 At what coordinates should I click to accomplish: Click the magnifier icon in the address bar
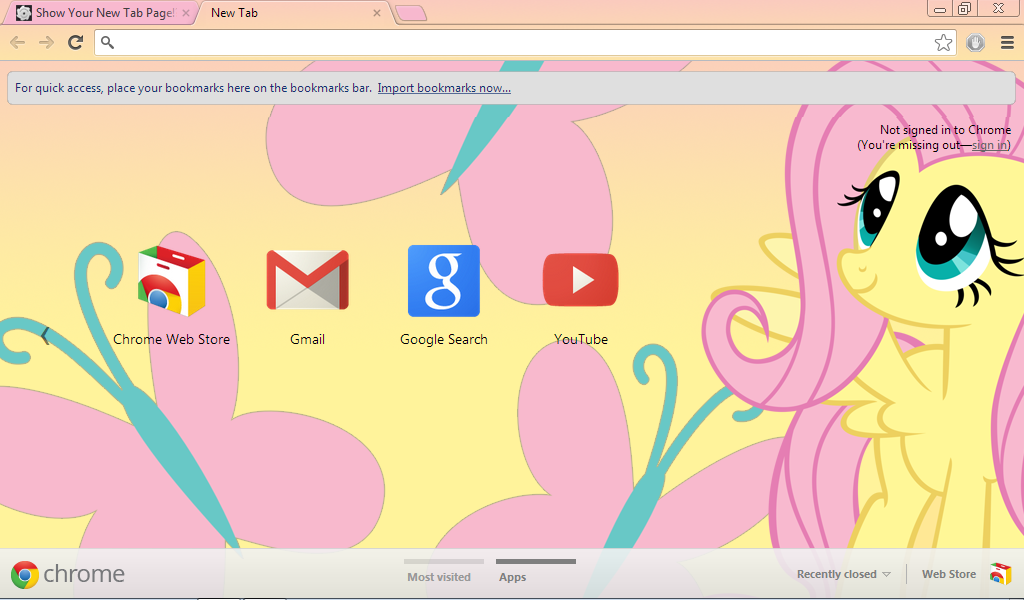(x=108, y=43)
